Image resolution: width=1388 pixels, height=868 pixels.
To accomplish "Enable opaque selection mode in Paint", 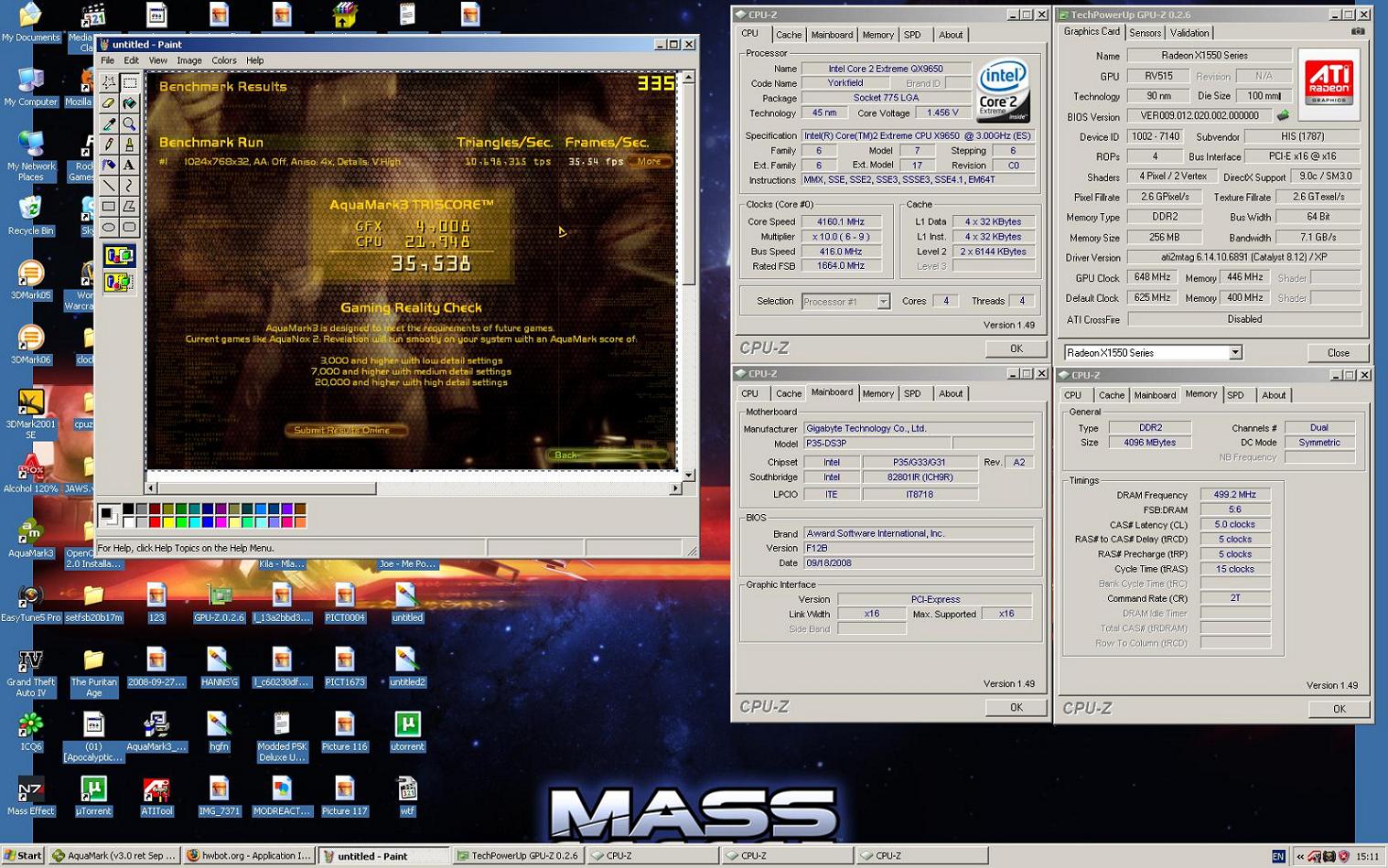I will pos(119,255).
